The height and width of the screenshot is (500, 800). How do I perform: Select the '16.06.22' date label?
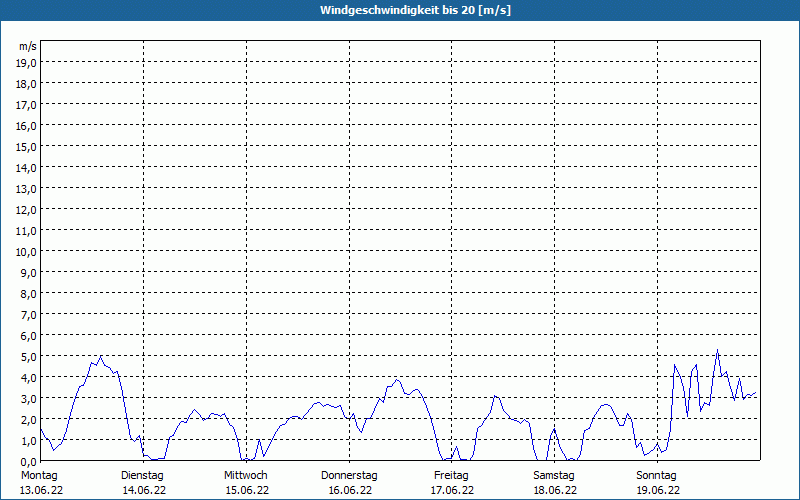click(350, 490)
